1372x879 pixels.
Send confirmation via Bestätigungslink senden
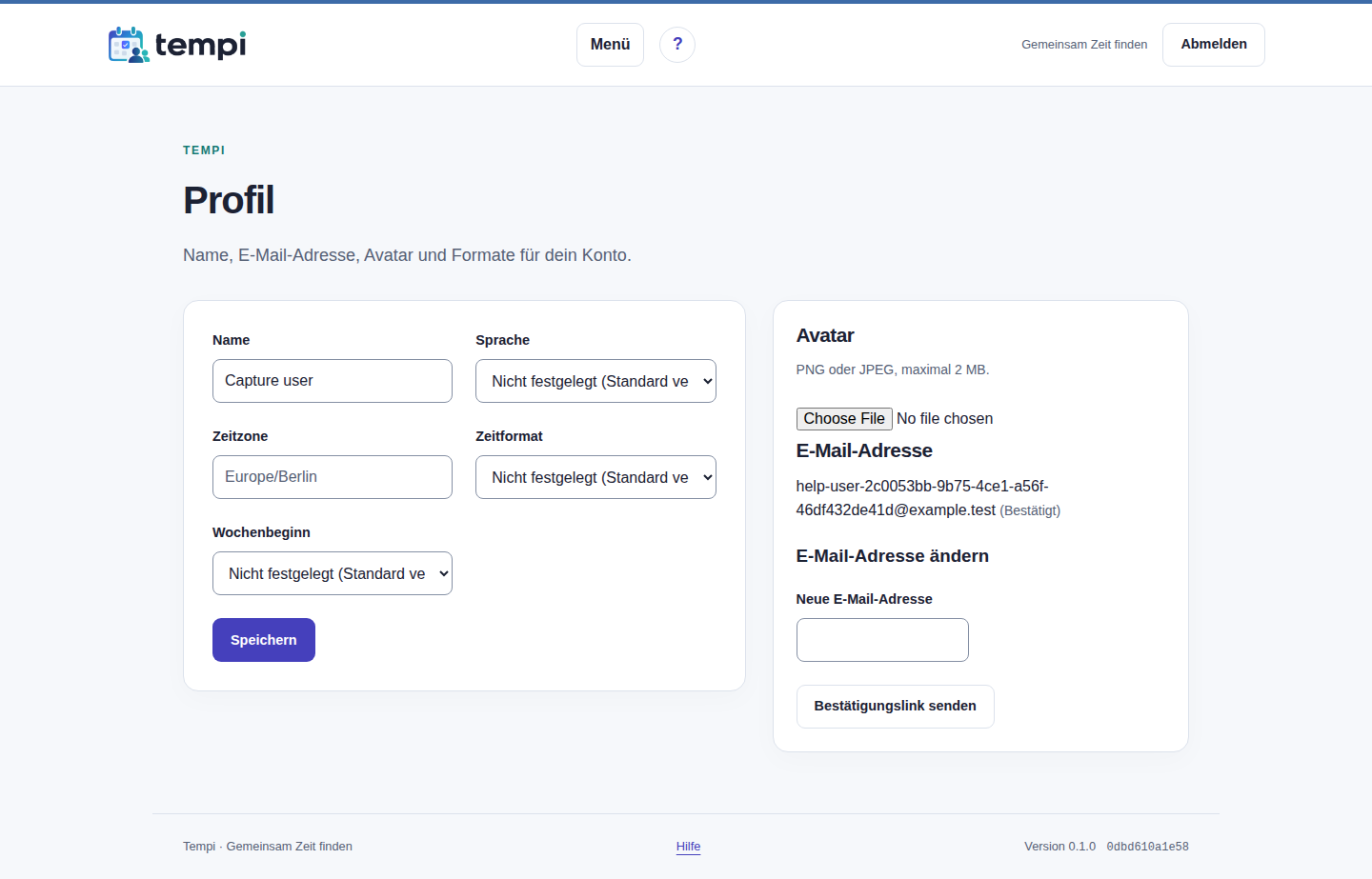pyautogui.click(x=896, y=707)
